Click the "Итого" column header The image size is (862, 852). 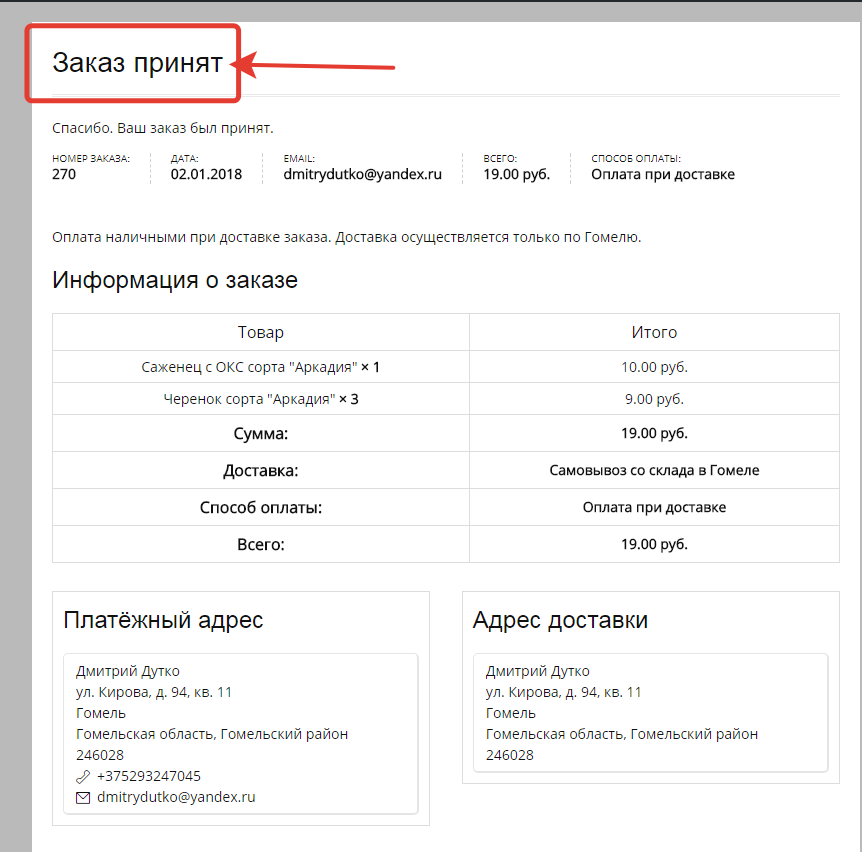[x=654, y=333]
